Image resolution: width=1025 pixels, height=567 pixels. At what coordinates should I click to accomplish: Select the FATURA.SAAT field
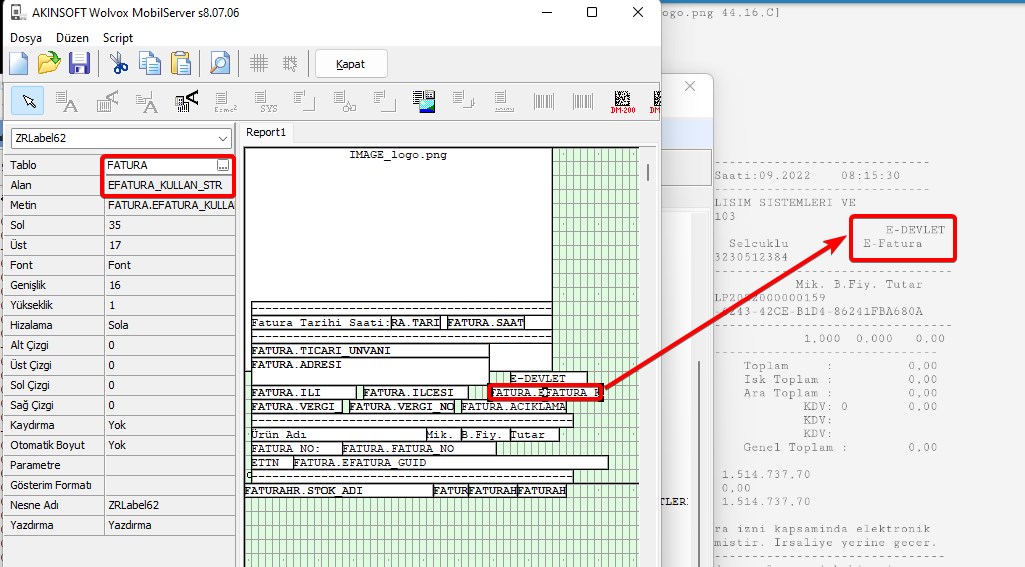(486, 322)
